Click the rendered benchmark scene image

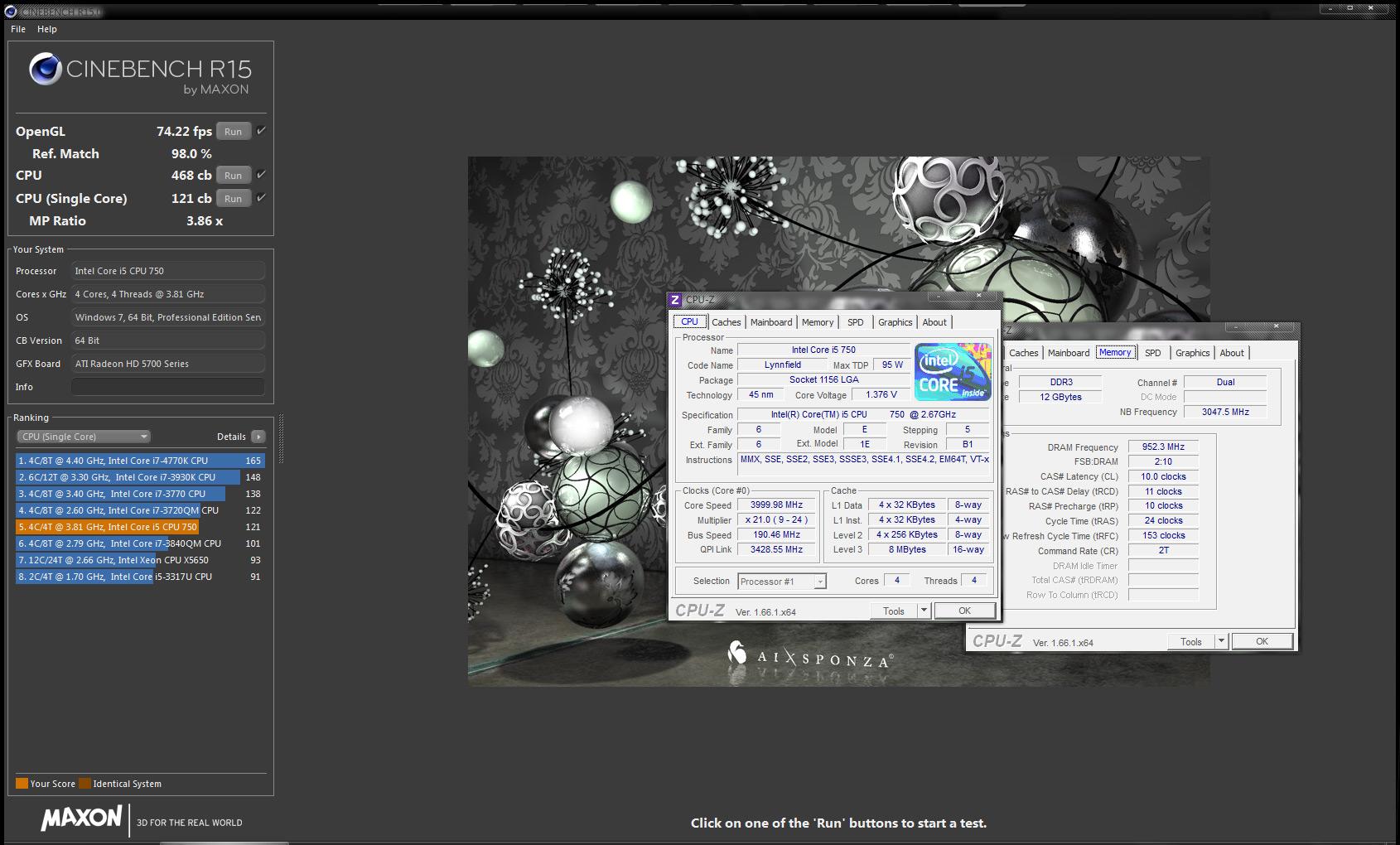[x=838, y=421]
